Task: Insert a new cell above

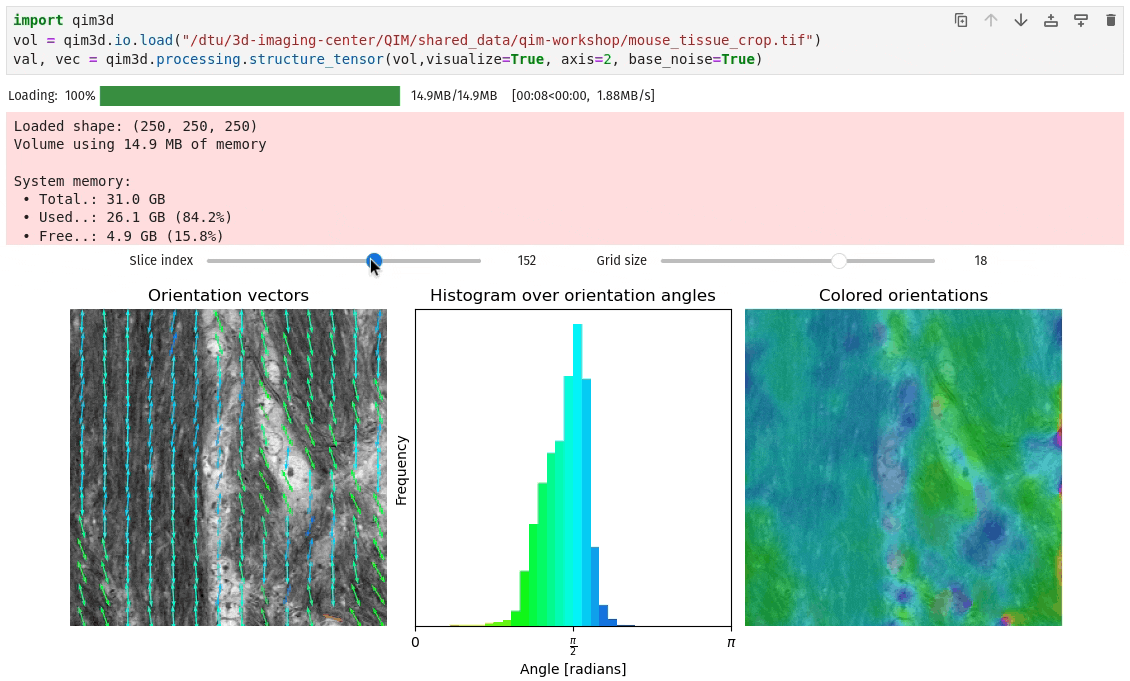Action: (1050, 19)
